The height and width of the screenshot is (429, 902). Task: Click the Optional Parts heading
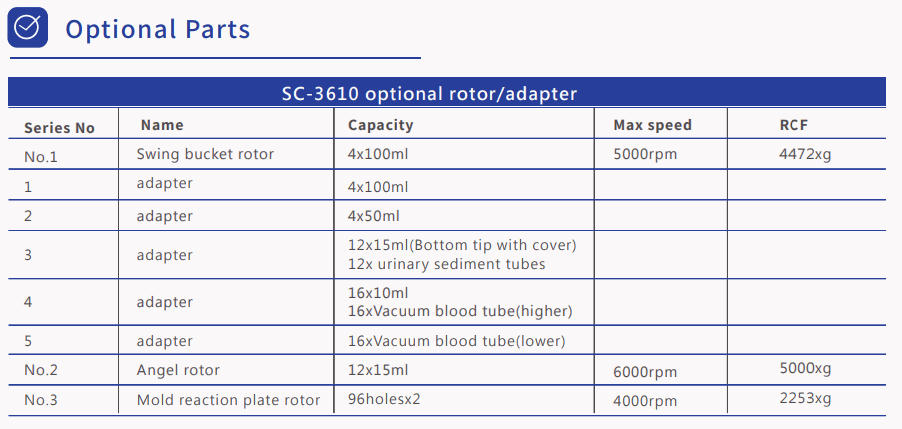157,29
